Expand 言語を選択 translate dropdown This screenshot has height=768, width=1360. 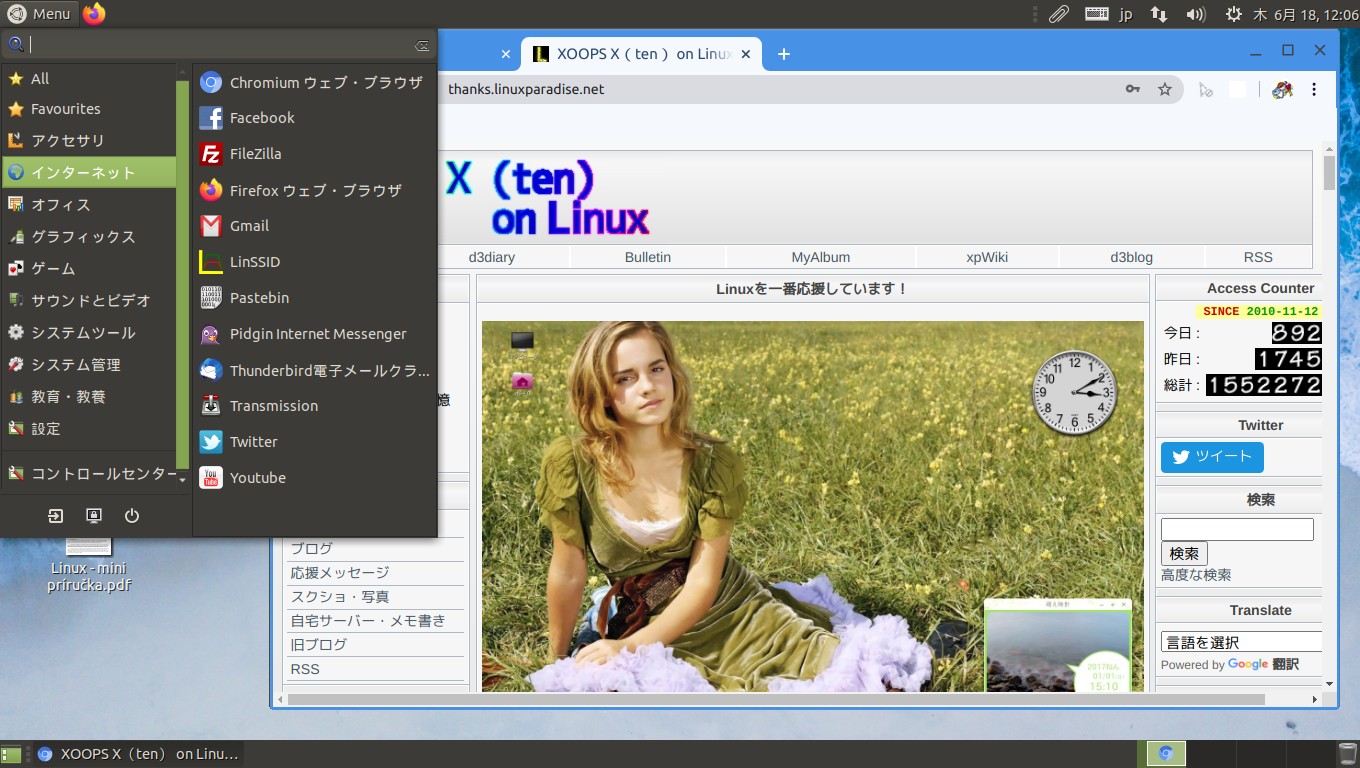1243,642
